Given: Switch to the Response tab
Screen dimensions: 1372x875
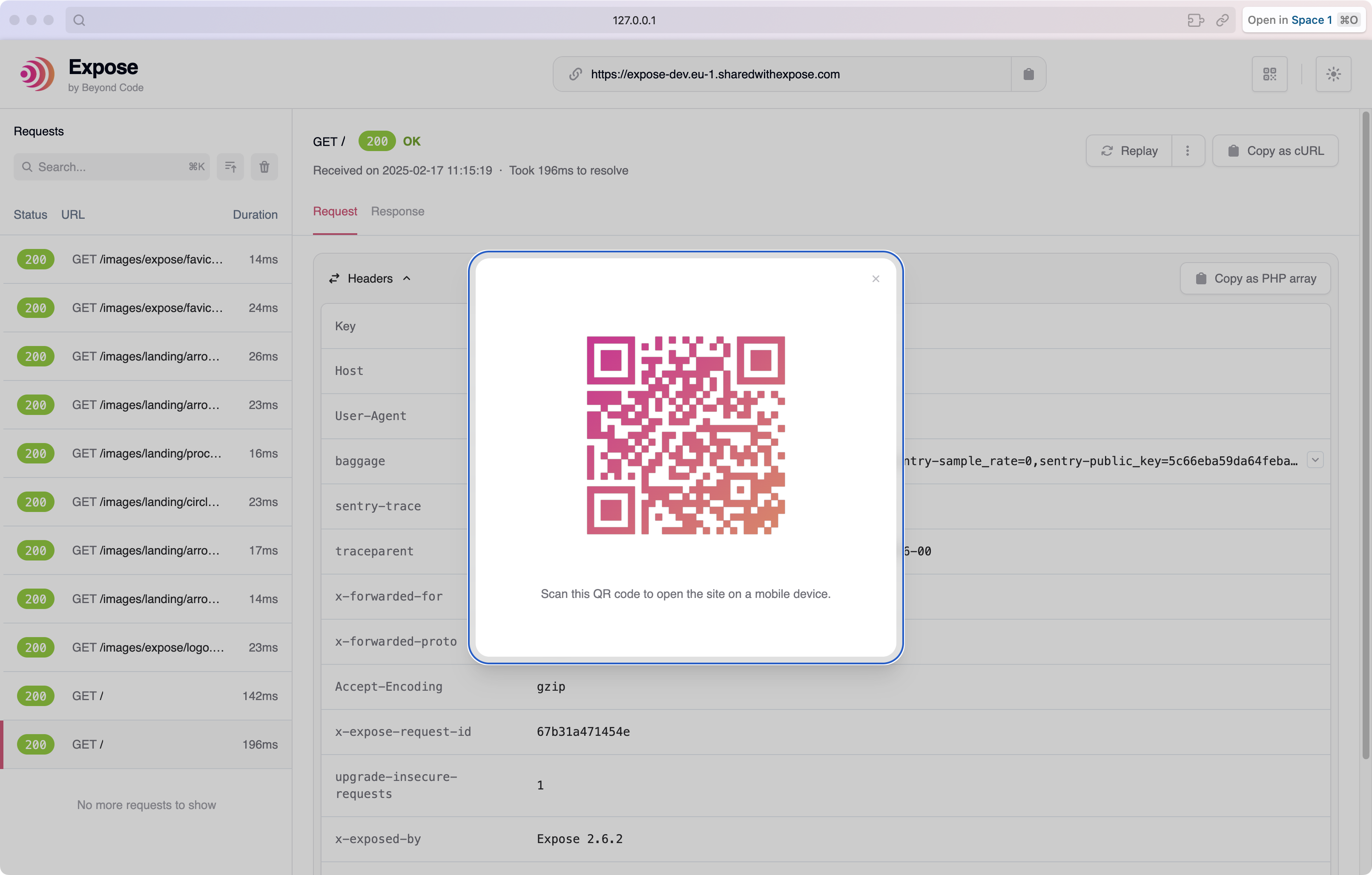Looking at the screenshot, I should click(397, 211).
